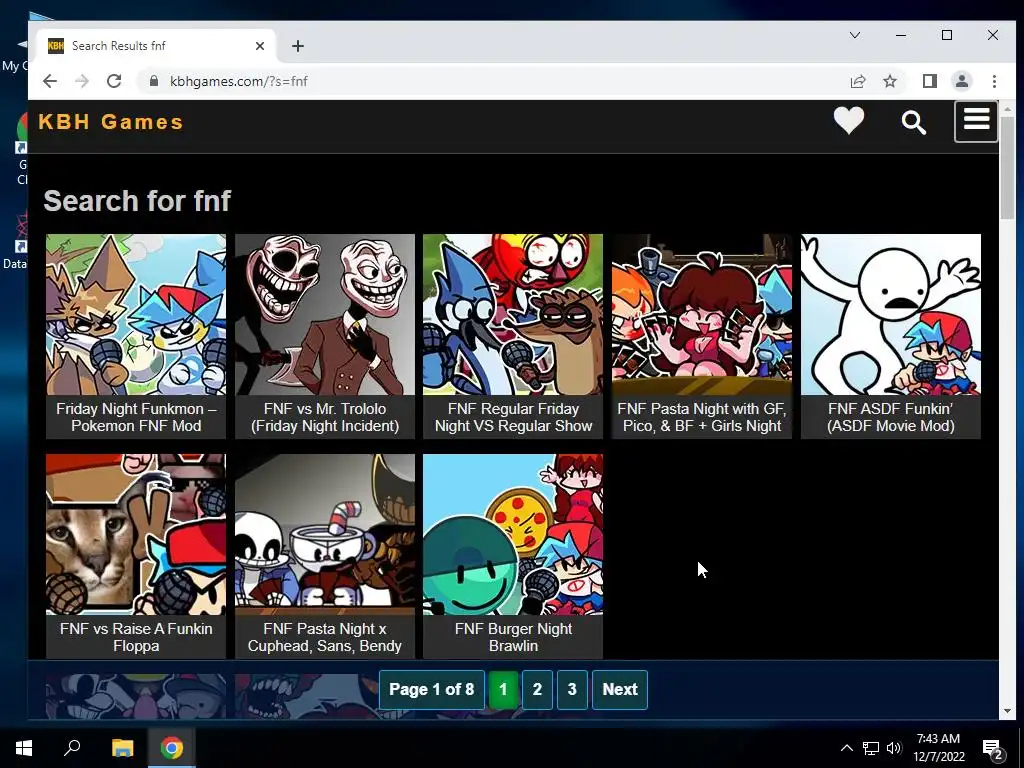Image resolution: width=1024 pixels, height=768 pixels.
Task: Open volume control tray icon
Action: pos(894,748)
